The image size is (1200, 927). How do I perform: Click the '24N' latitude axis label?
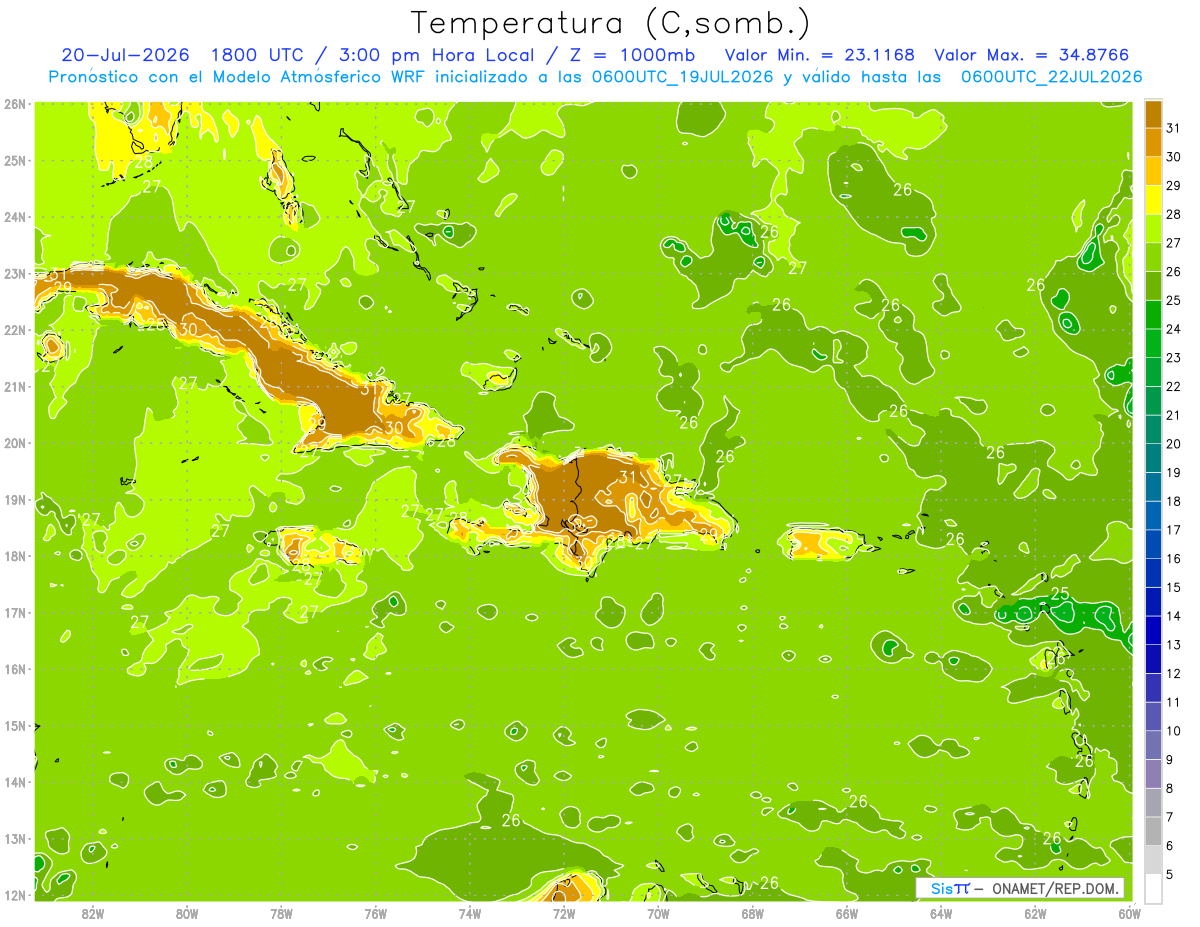(14, 217)
